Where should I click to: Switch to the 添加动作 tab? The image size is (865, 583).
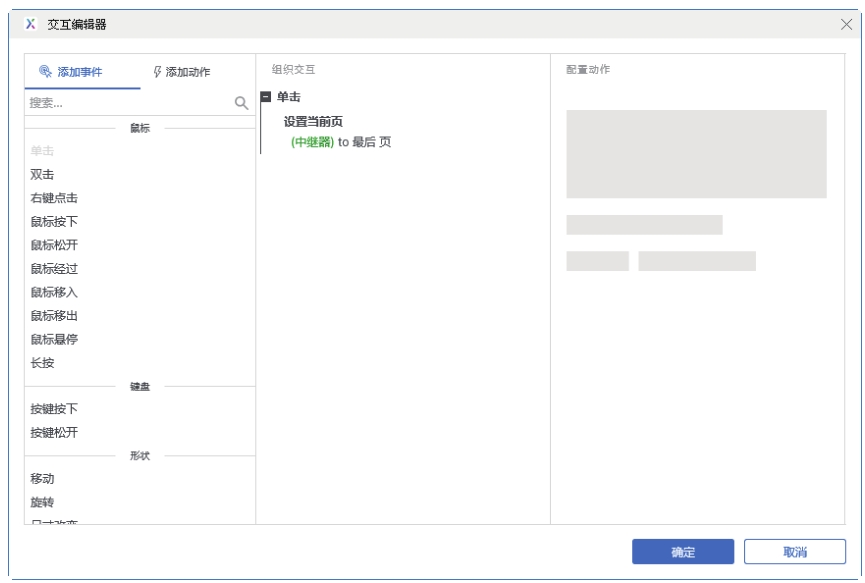pos(181,72)
